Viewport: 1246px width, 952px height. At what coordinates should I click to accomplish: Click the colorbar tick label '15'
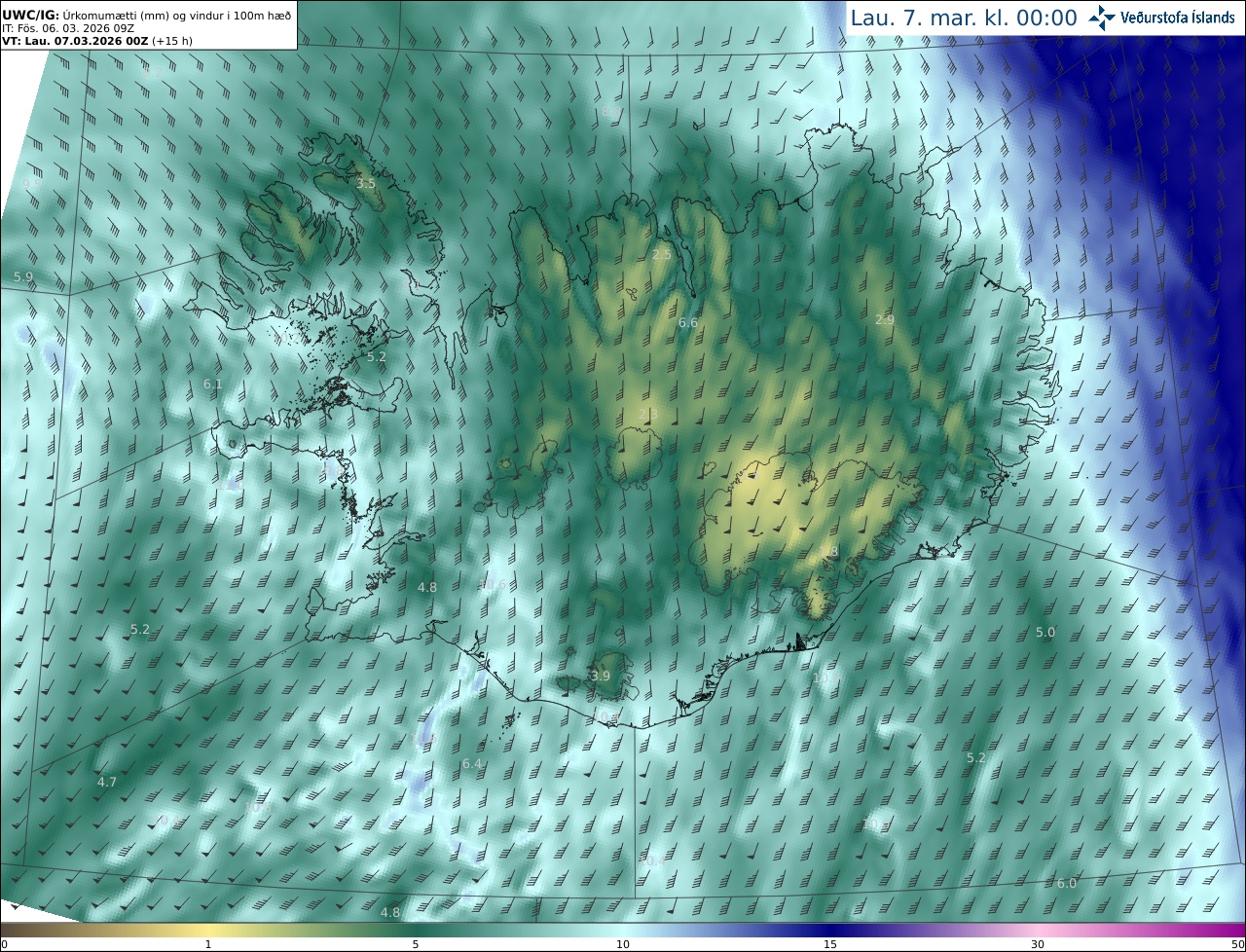coord(830,944)
